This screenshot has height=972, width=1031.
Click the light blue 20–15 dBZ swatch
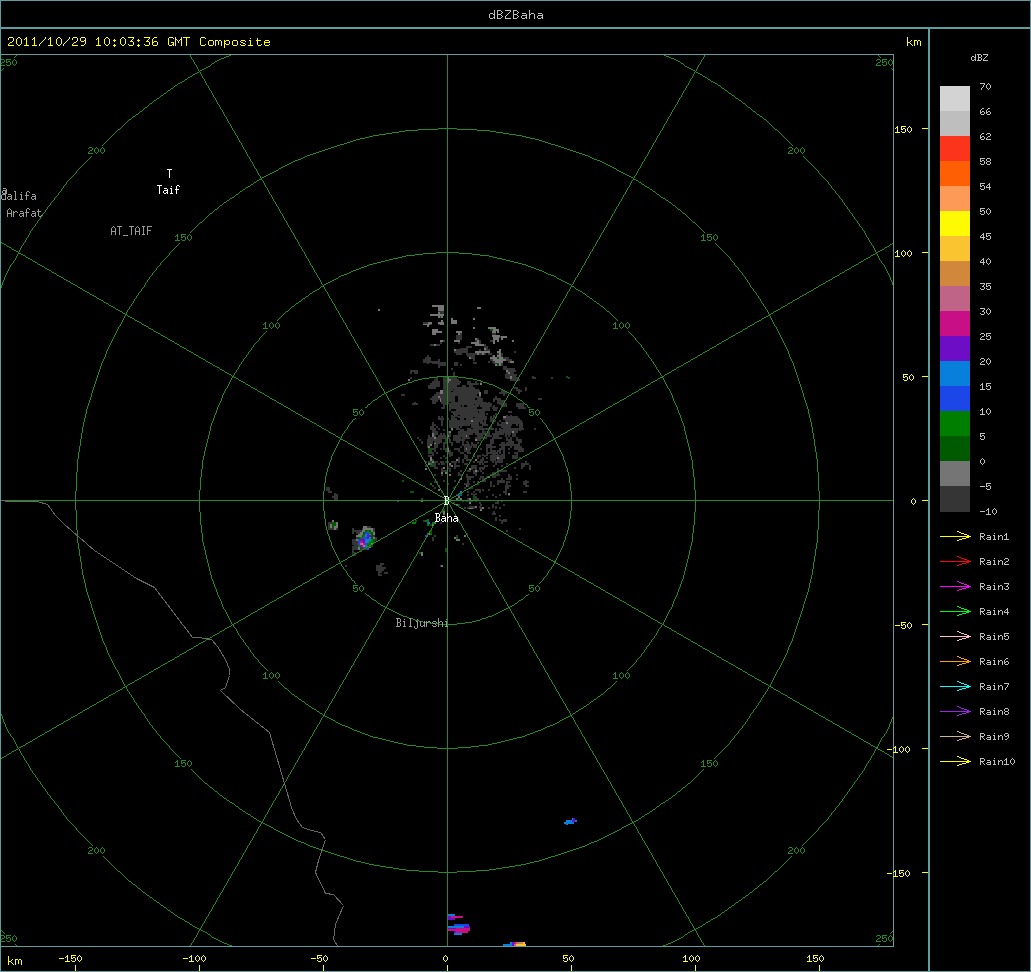coord(955,374)
